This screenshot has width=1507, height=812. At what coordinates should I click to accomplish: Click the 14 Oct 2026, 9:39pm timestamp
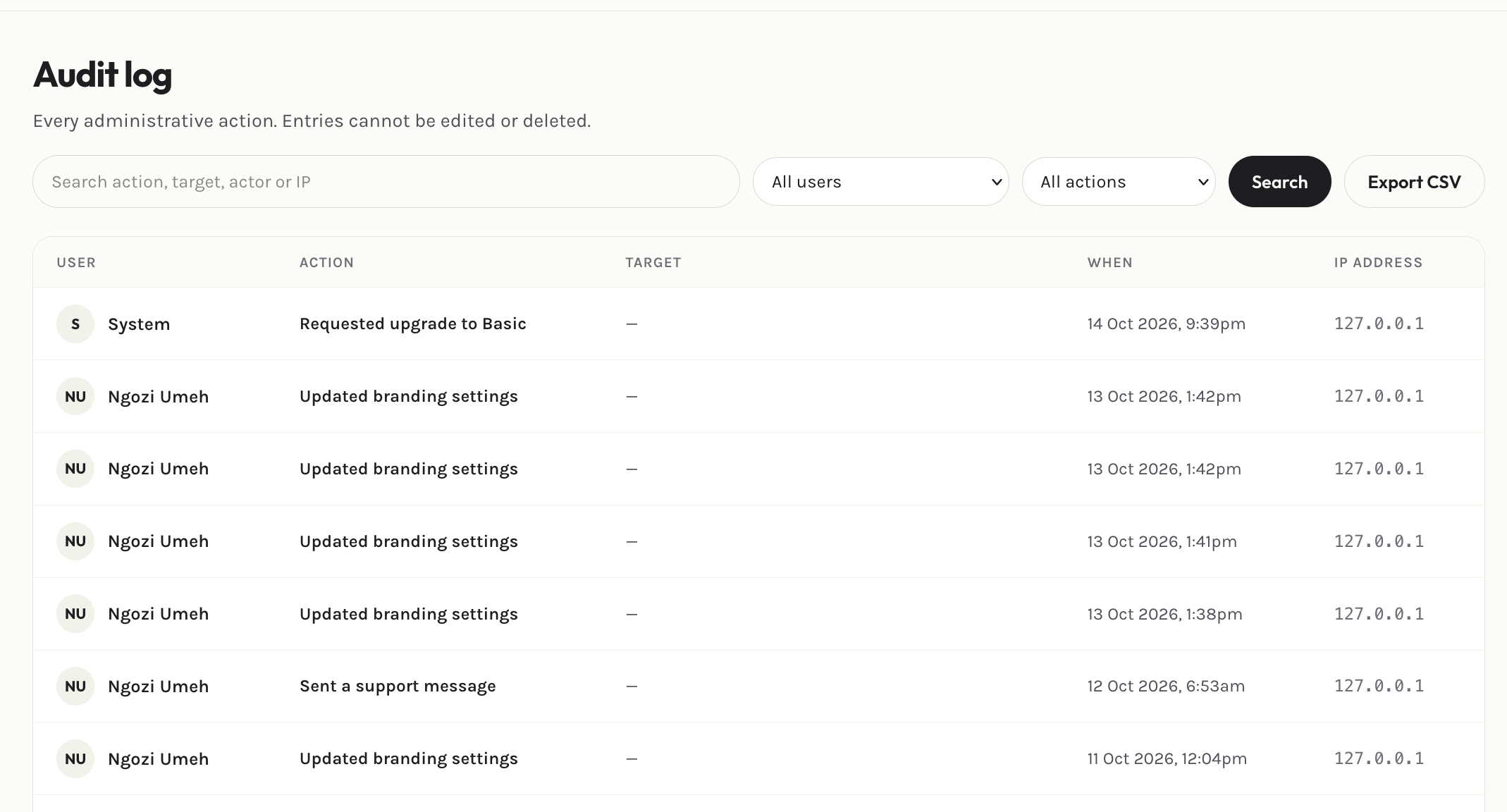(1166, 324)
